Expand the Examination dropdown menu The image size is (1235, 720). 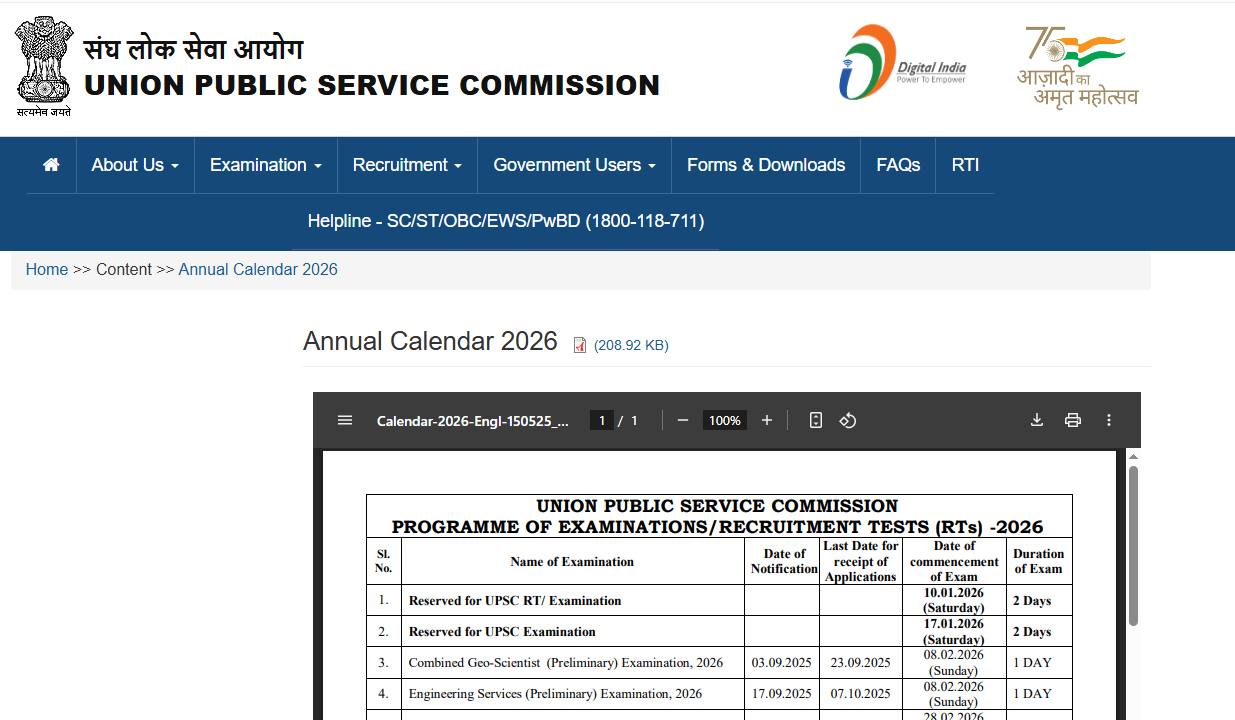(266, 165)
